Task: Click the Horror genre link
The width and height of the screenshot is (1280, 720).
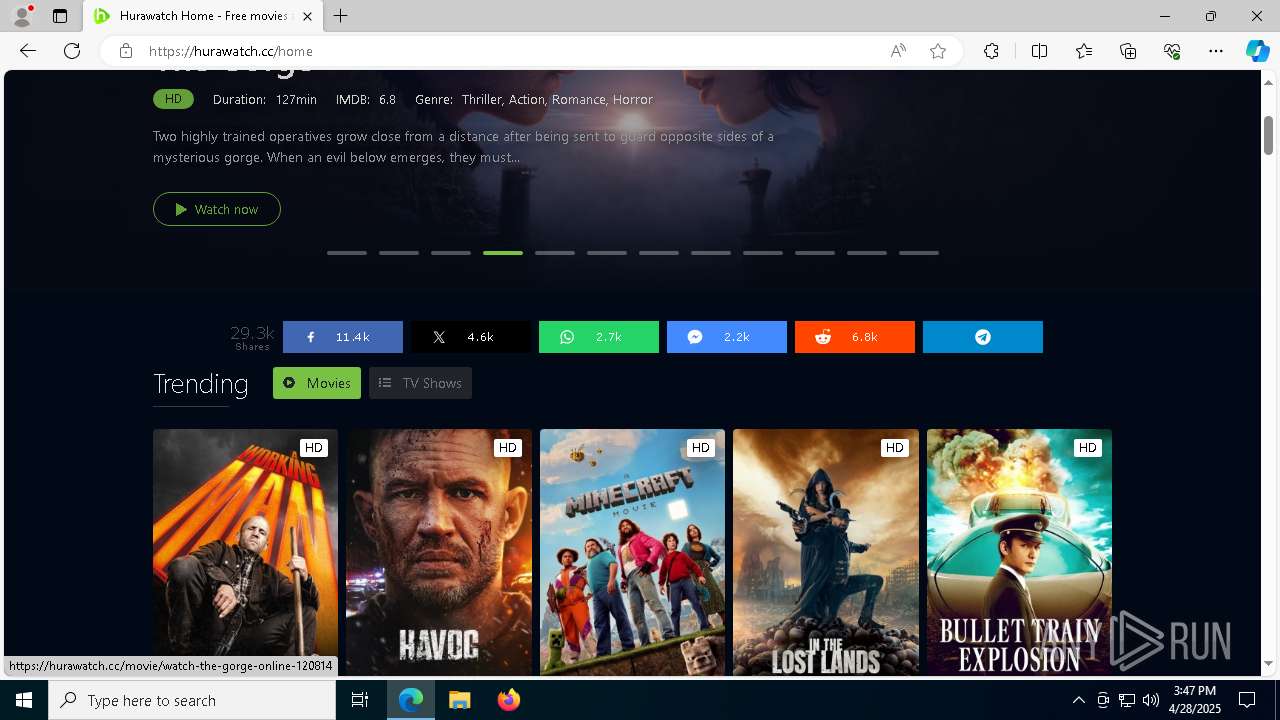Action: [x=632, y=99]
